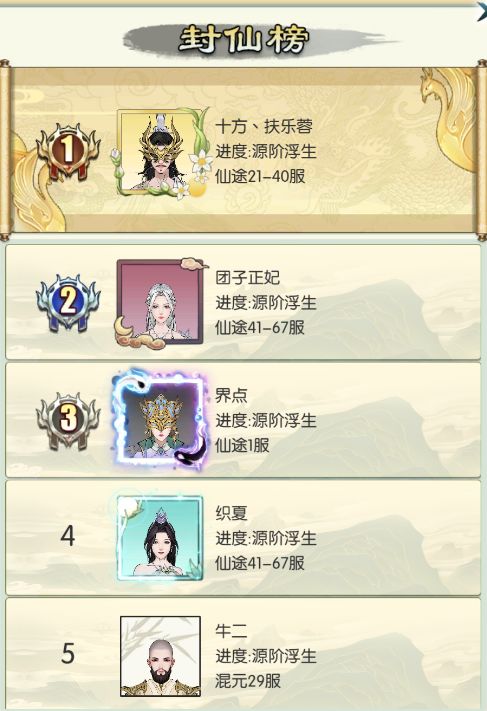Click the rank number 4
This screenshot has width=487, height=711.
[x=68, y=536]
